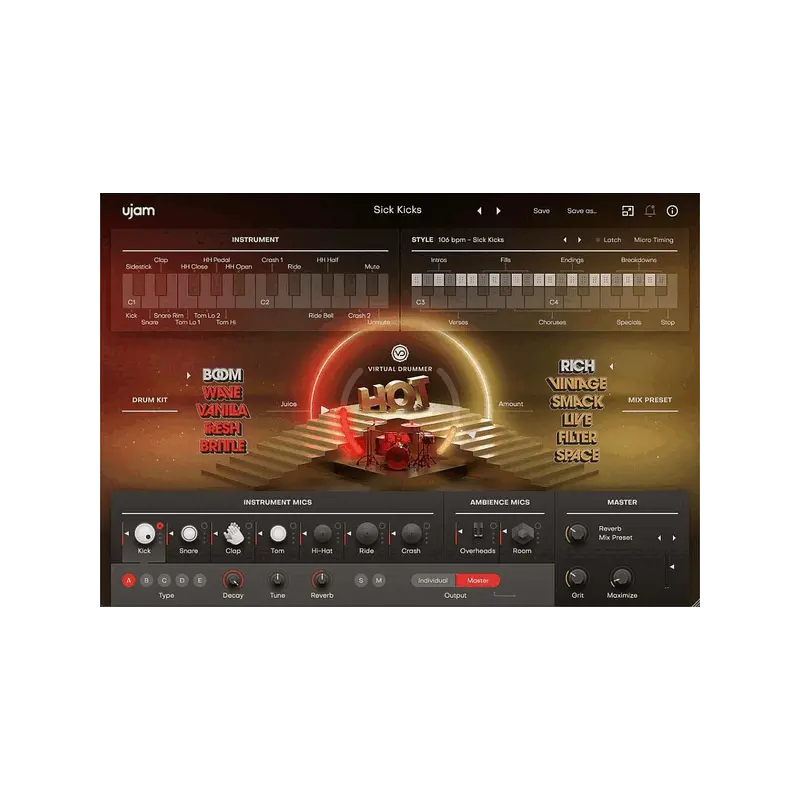800x800 pixels.
Task: Toggle the Solo S button
Action: coord(361,580)
